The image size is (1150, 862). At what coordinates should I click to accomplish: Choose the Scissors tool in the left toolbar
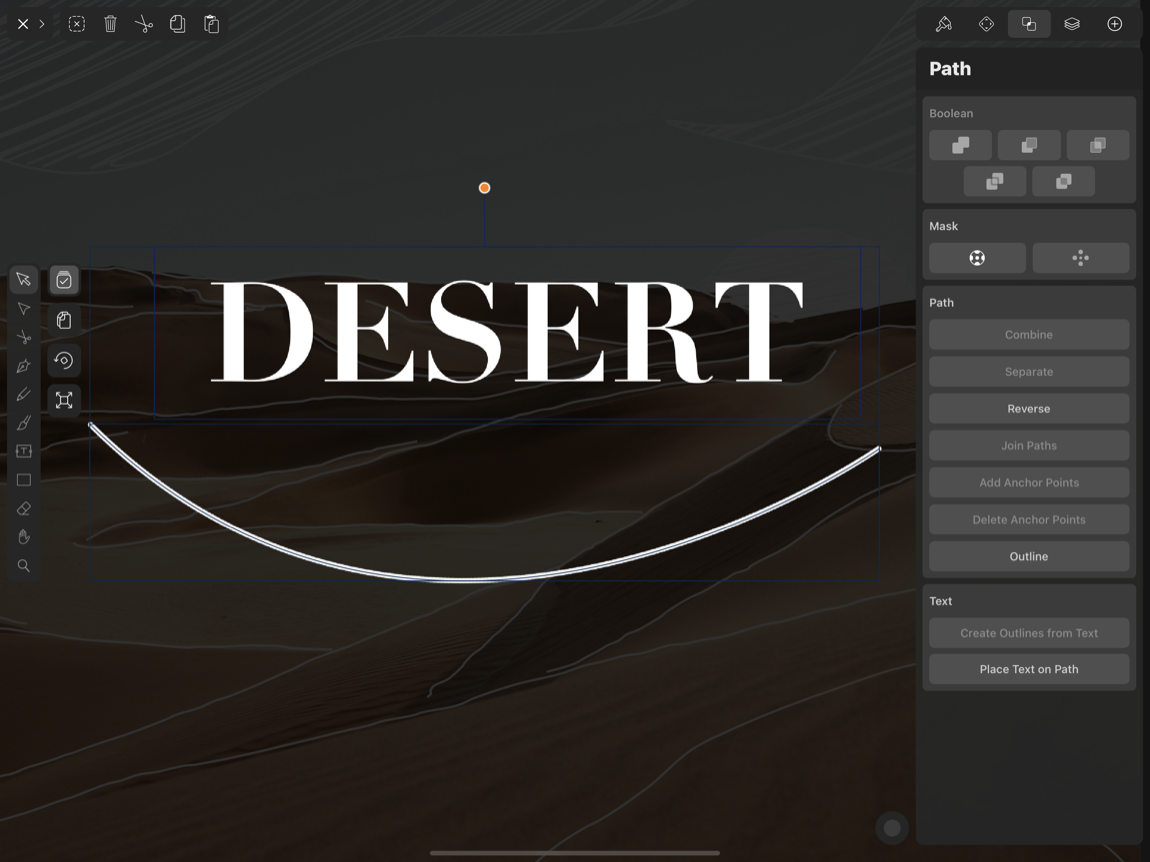23,337
